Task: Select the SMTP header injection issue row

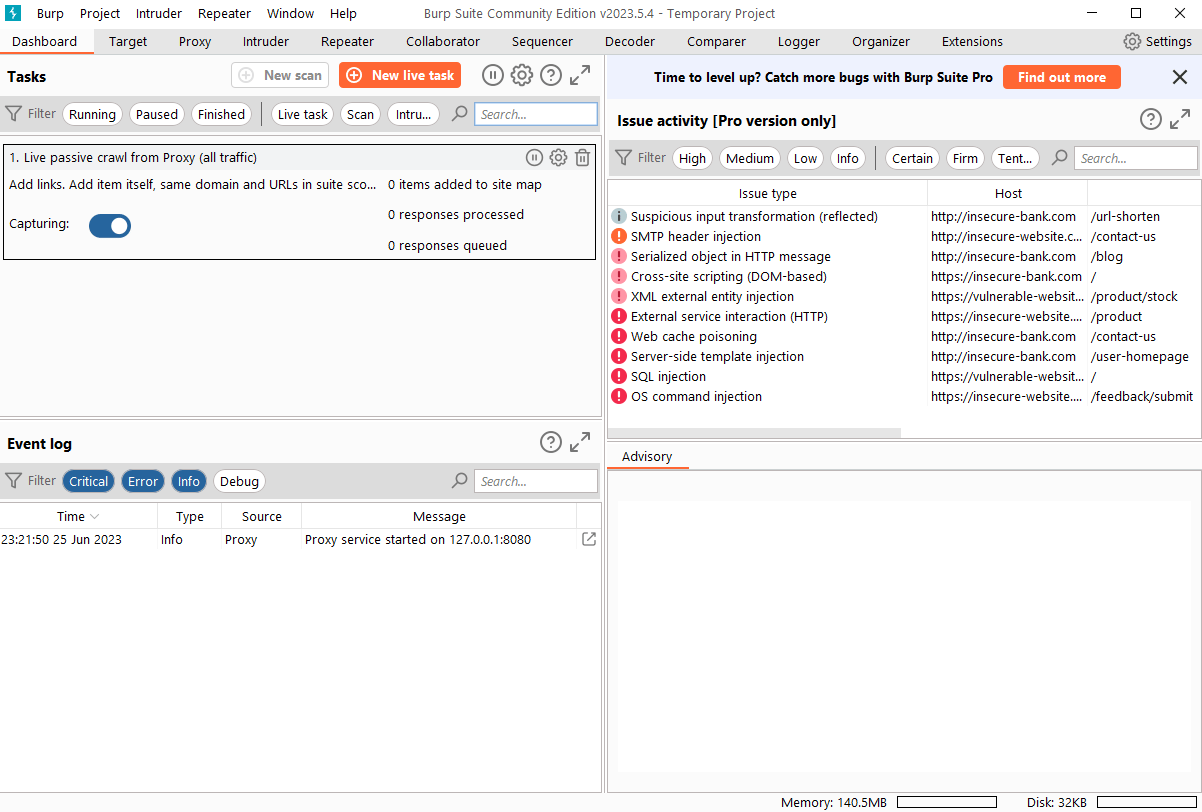Action: (904, 237)
